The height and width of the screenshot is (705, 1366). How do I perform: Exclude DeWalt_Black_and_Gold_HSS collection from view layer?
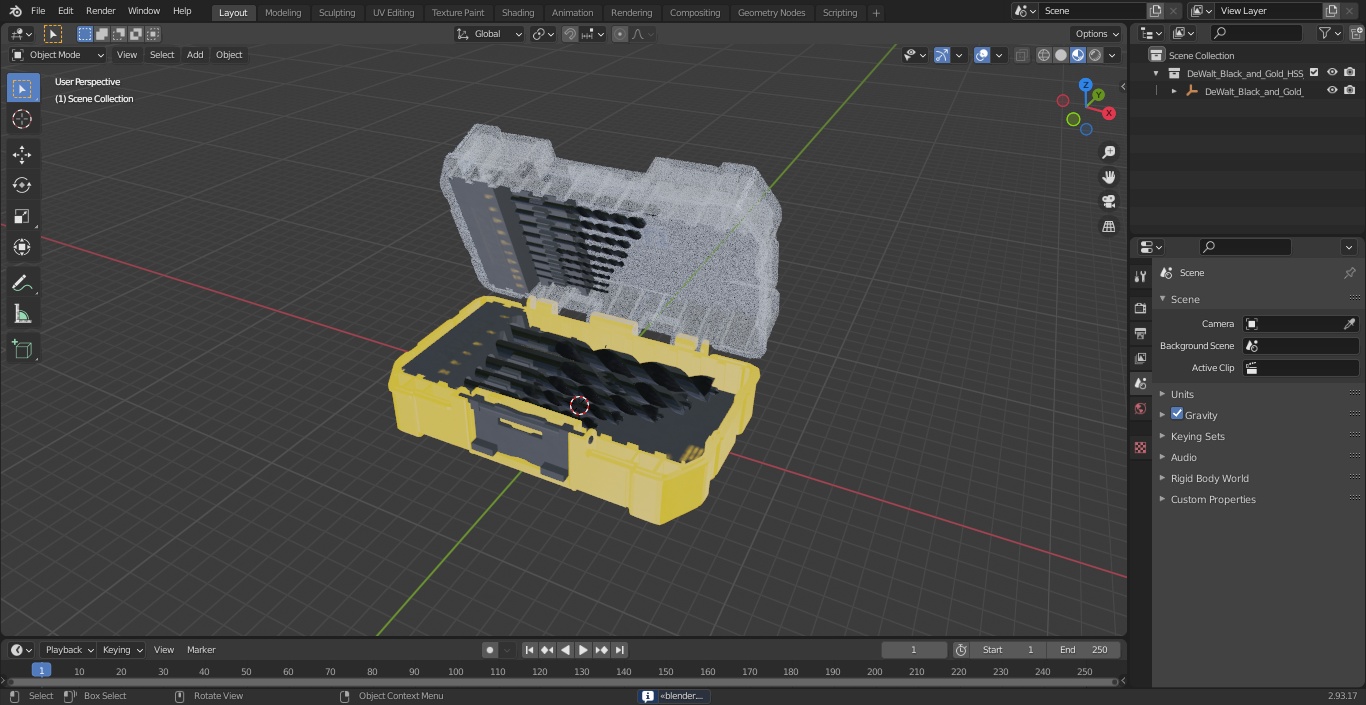tap(1314, 73)
